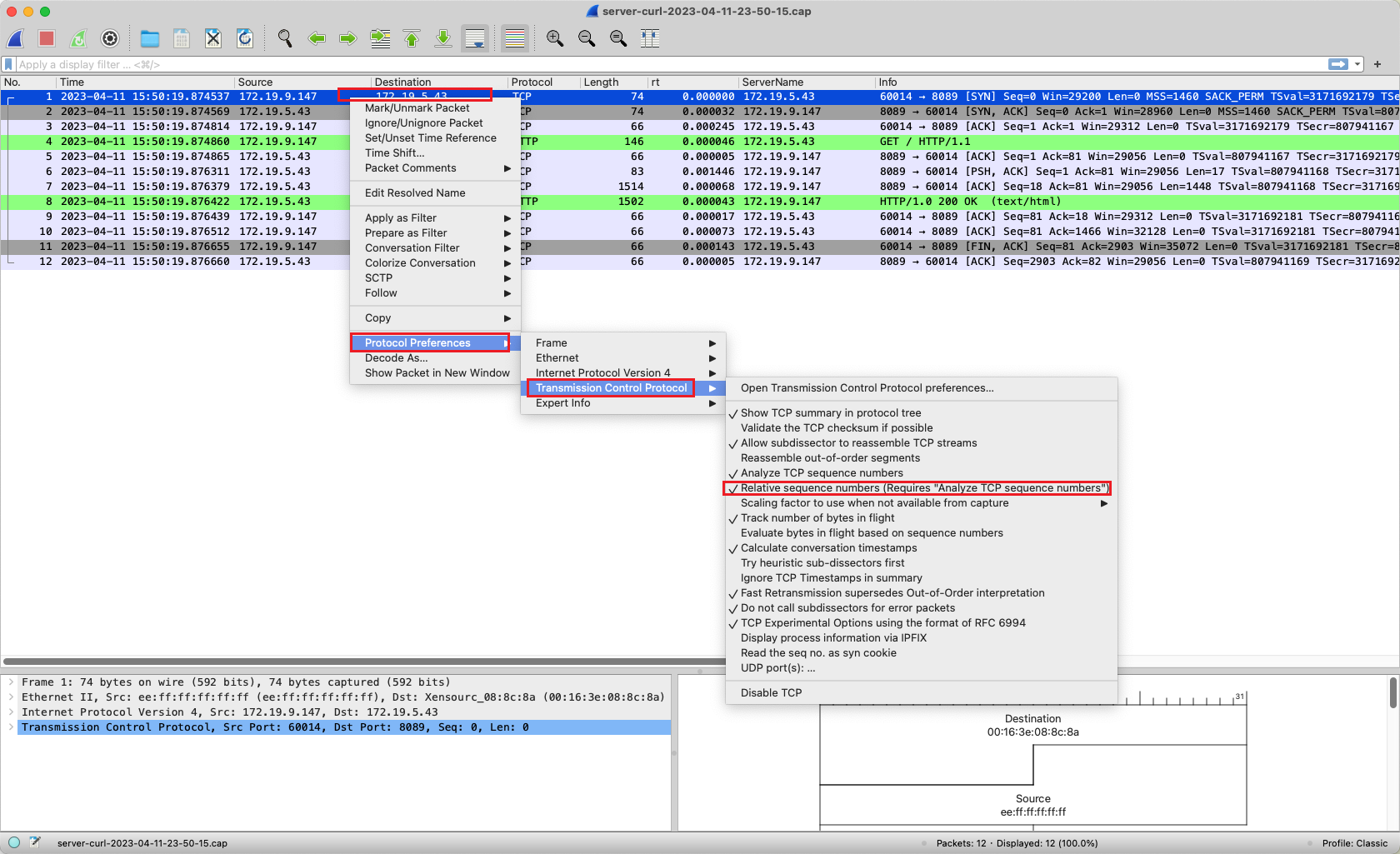Image resolution: width=1400 pixels, height=854 pixels.
Task: Expand Frame 1 in packet details
Action: coord(11,682)
